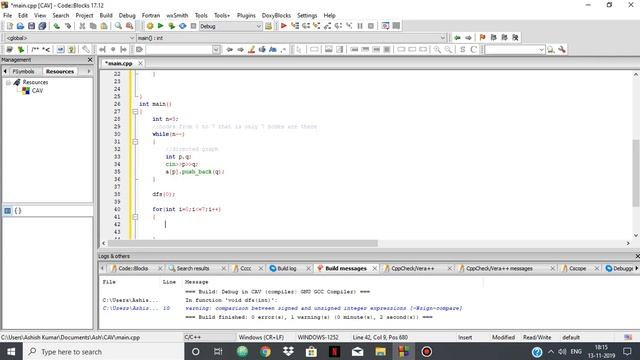Close the Build messages tab
This screenshot has height=360, width=640.
tap(374, 268)
